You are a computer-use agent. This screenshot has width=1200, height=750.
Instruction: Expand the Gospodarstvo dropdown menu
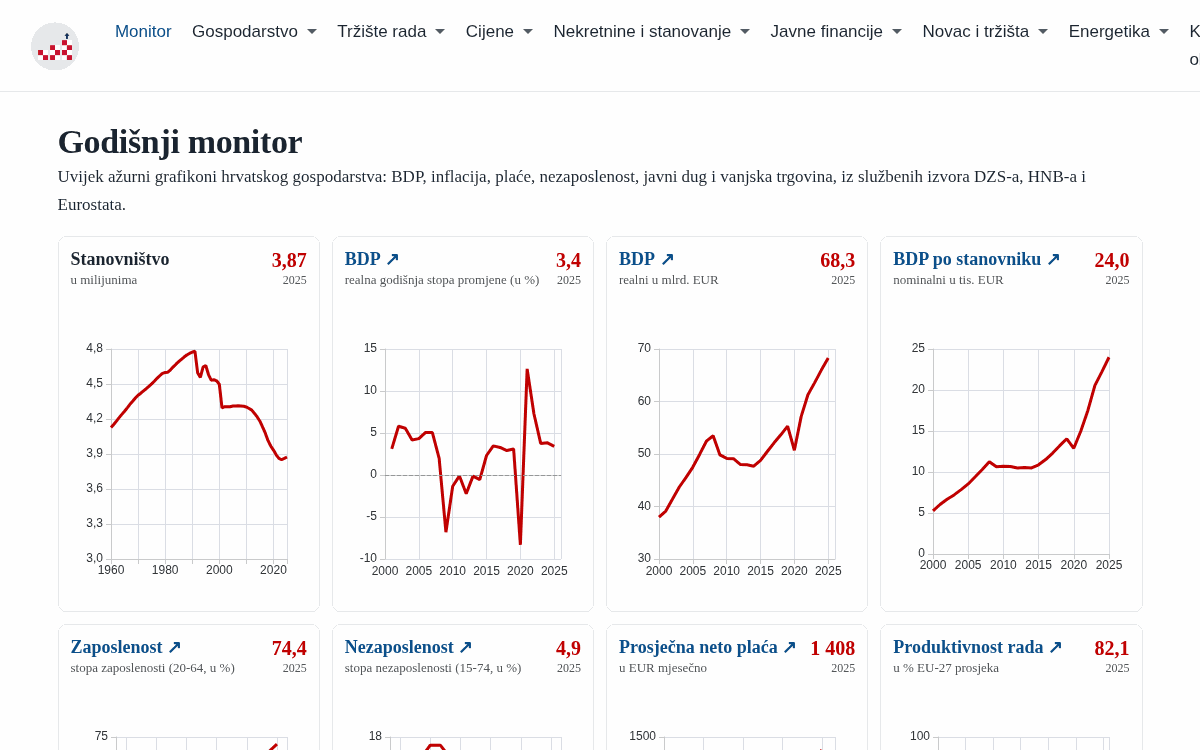pyautogui.click(x=254, y=32)
